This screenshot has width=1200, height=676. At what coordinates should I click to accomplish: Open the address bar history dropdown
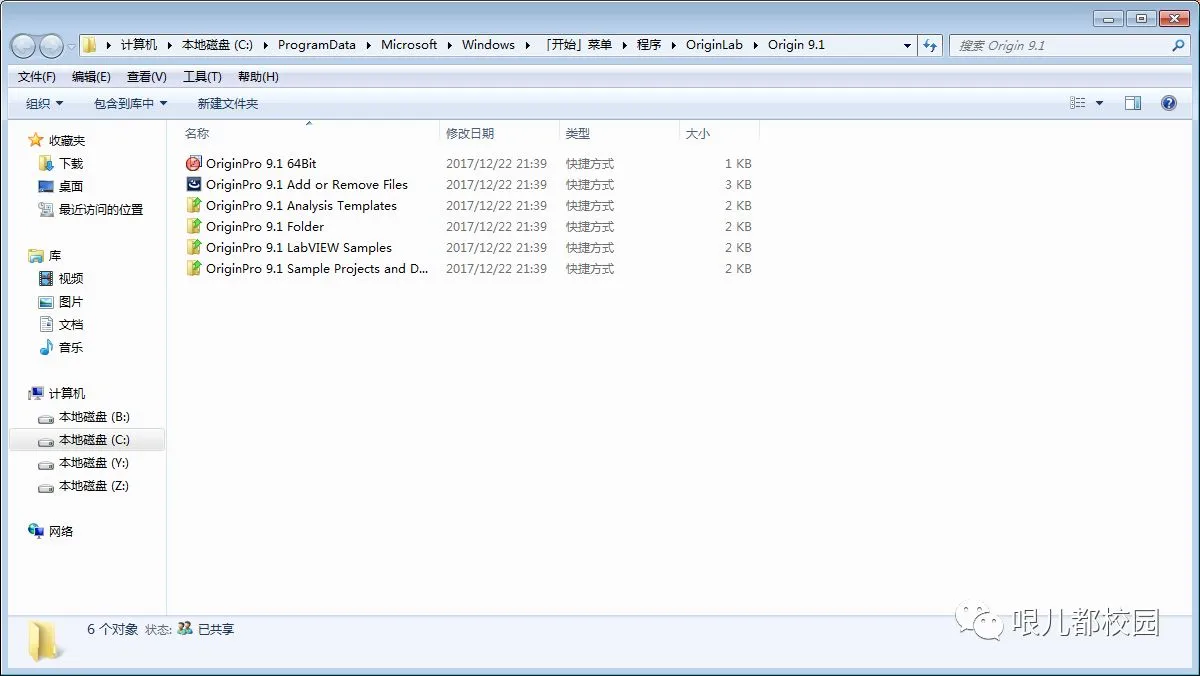tap(908, 45)
